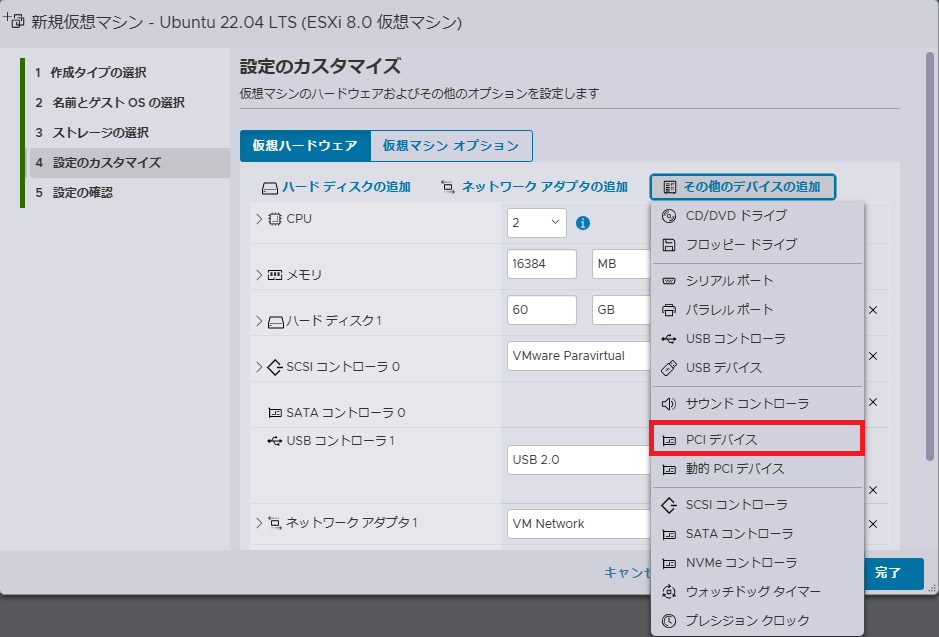This screenshot has height=637, width=939.
Task: Select CD/DVD ドライブ from the device menu
Action: 757,216
